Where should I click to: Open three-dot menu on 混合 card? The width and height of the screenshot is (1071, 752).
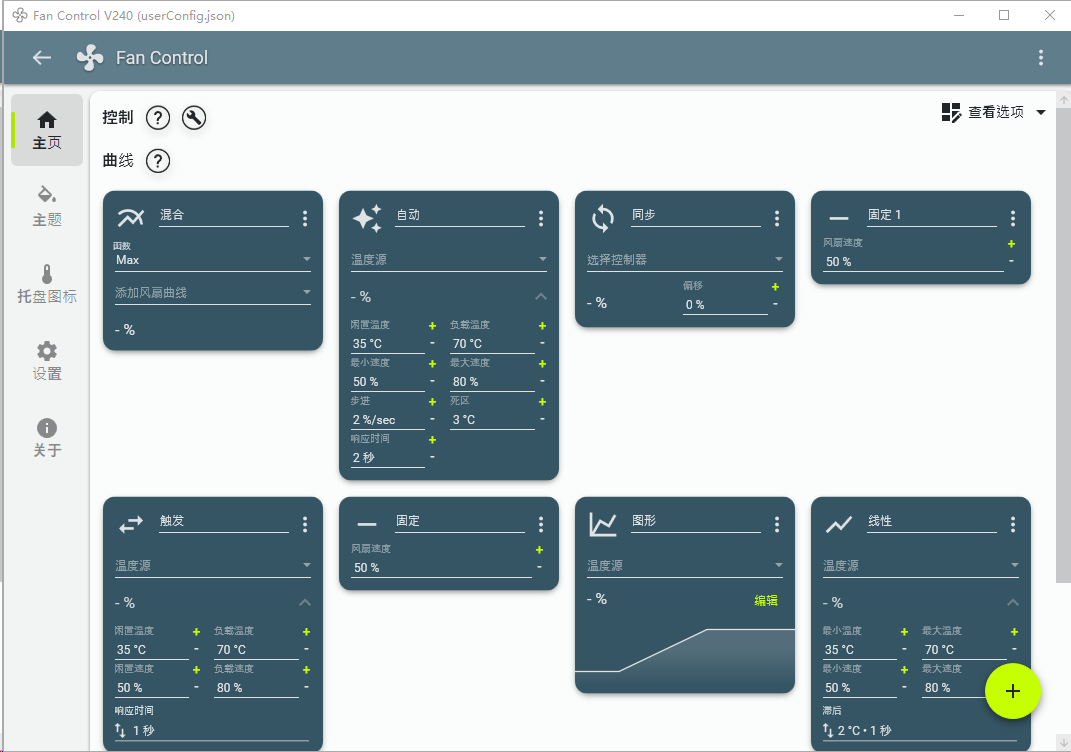click(305, 218)
